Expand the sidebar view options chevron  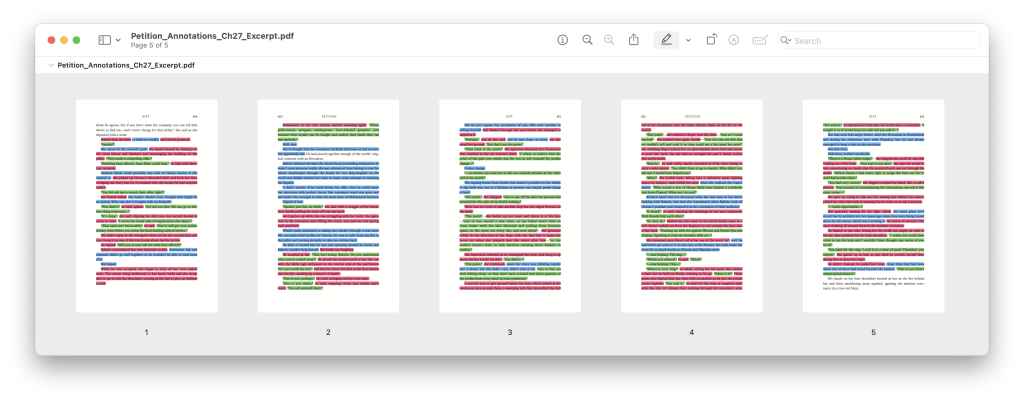click(118, 40)
